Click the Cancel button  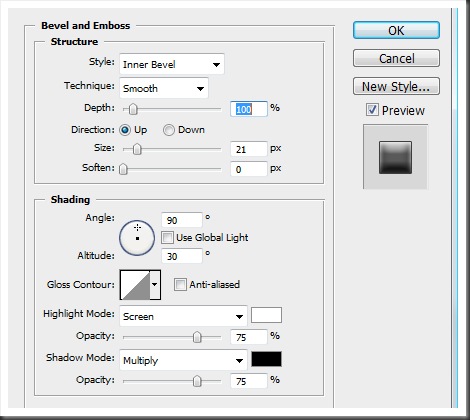click(x=396, y=58)
